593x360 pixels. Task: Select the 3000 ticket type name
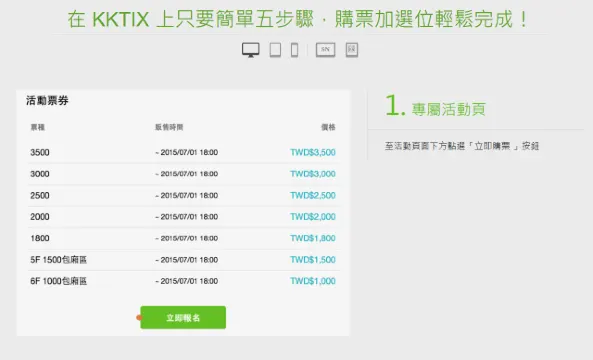40,174
